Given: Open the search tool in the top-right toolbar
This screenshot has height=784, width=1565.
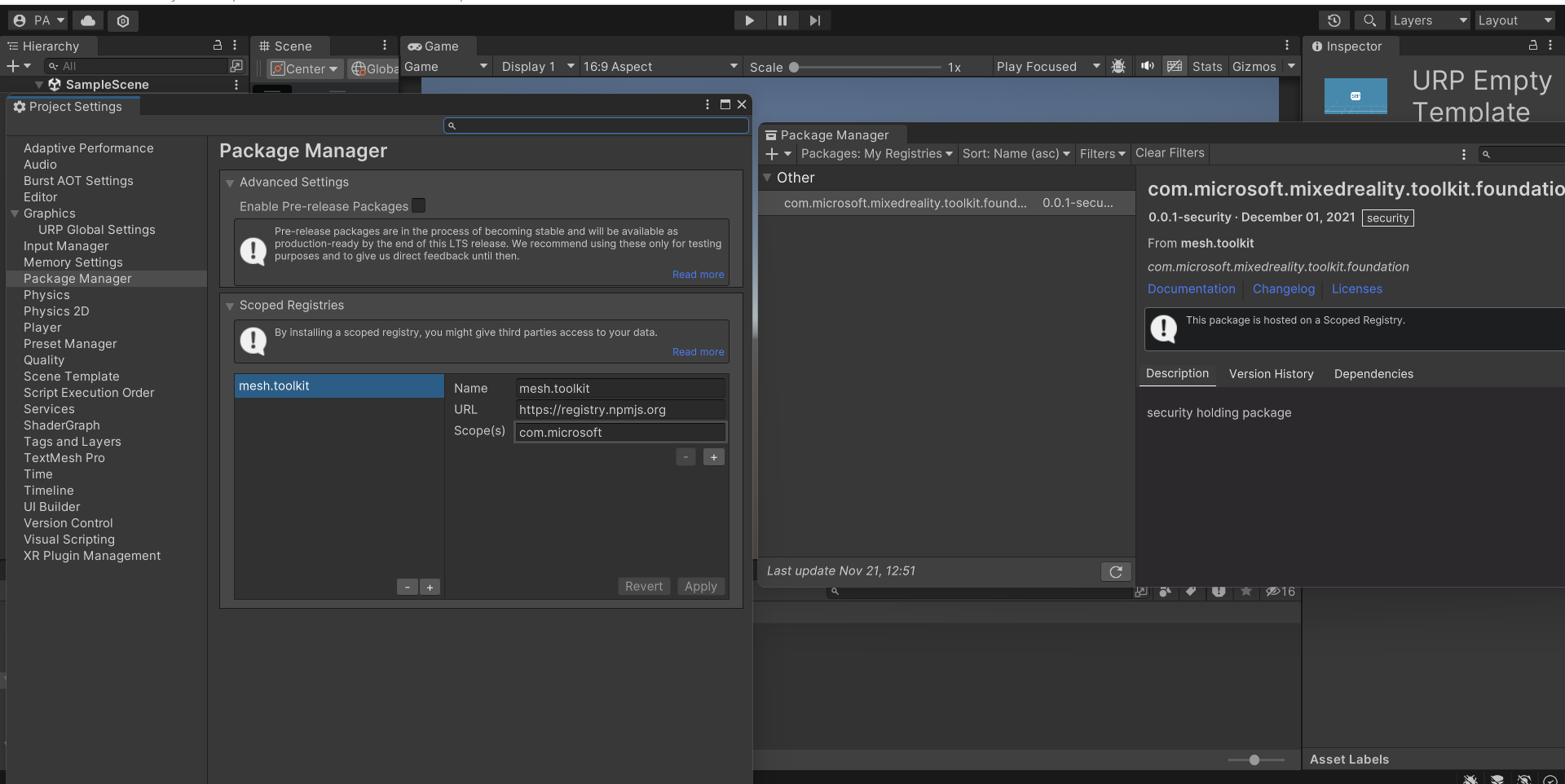Looking at the screenshot, I should [1369, 20].
